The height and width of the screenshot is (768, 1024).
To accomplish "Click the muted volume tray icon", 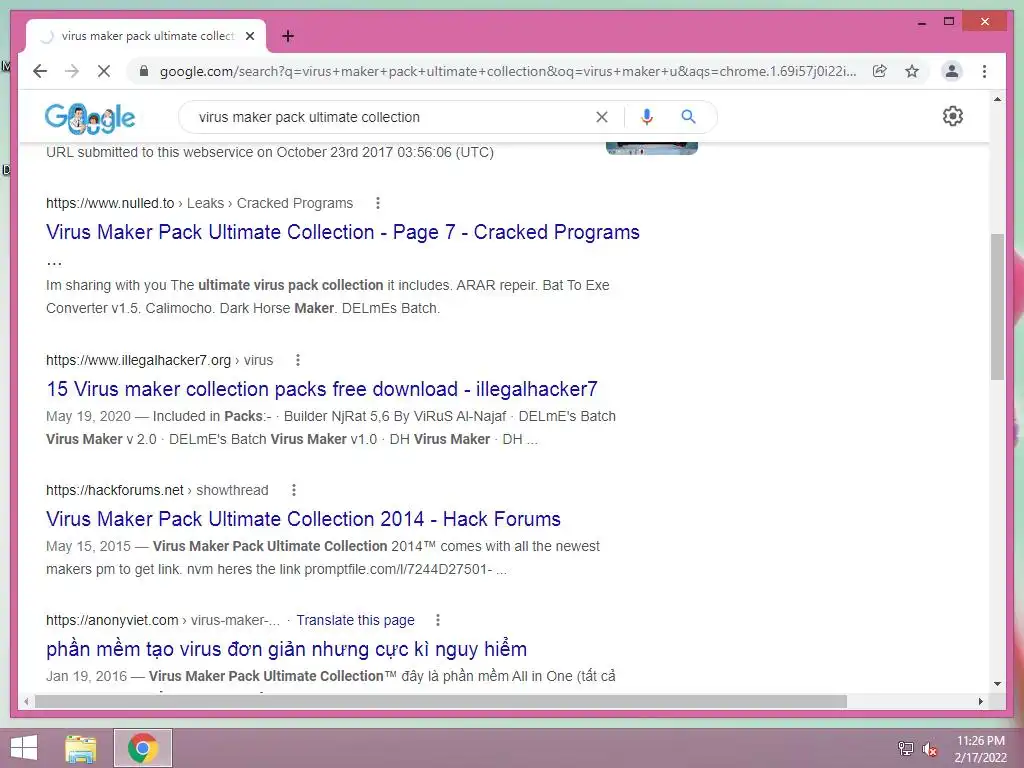I will click(x=930, y=748).
